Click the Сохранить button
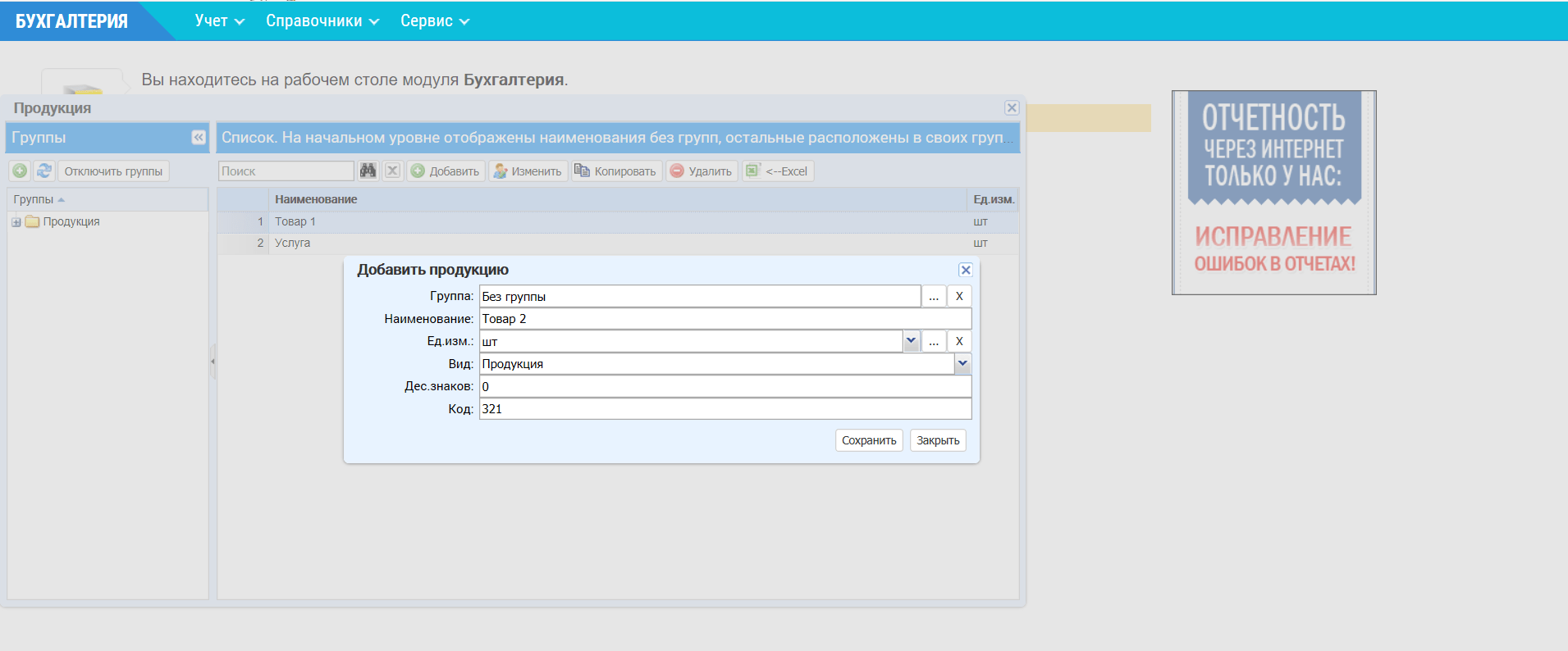 869,440
